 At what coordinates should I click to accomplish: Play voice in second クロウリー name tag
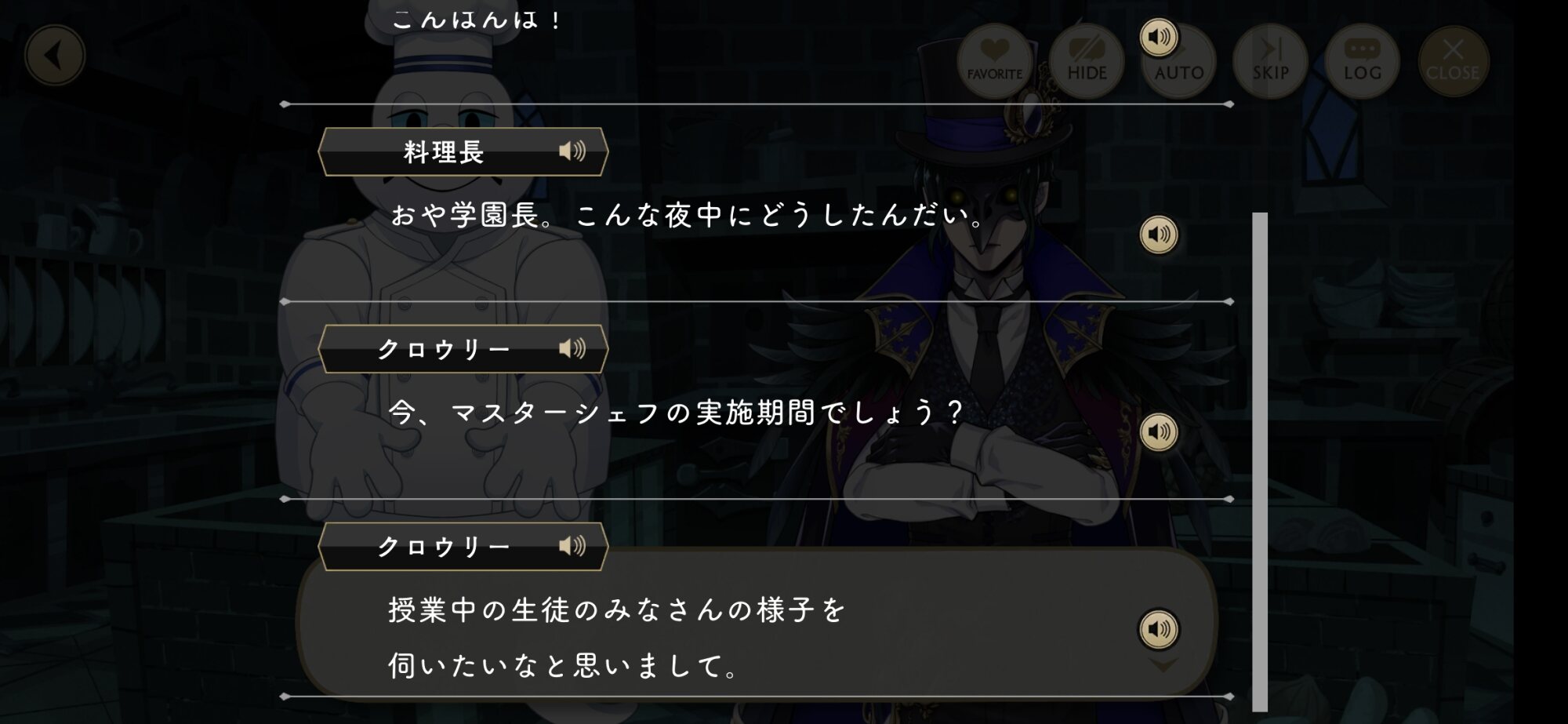(x=572, y=546)
